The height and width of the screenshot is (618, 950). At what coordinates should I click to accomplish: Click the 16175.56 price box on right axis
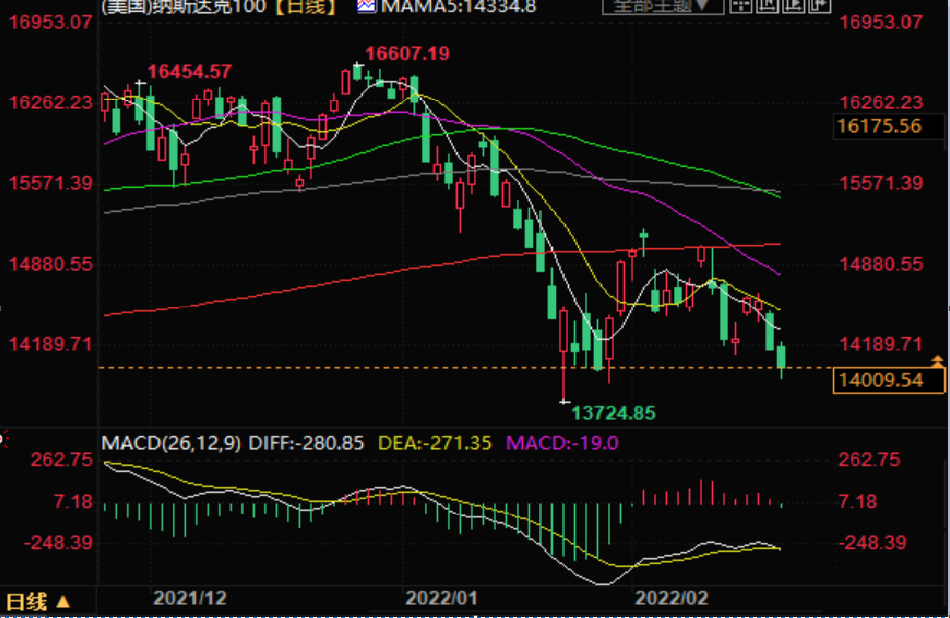[x=879, y=126]
